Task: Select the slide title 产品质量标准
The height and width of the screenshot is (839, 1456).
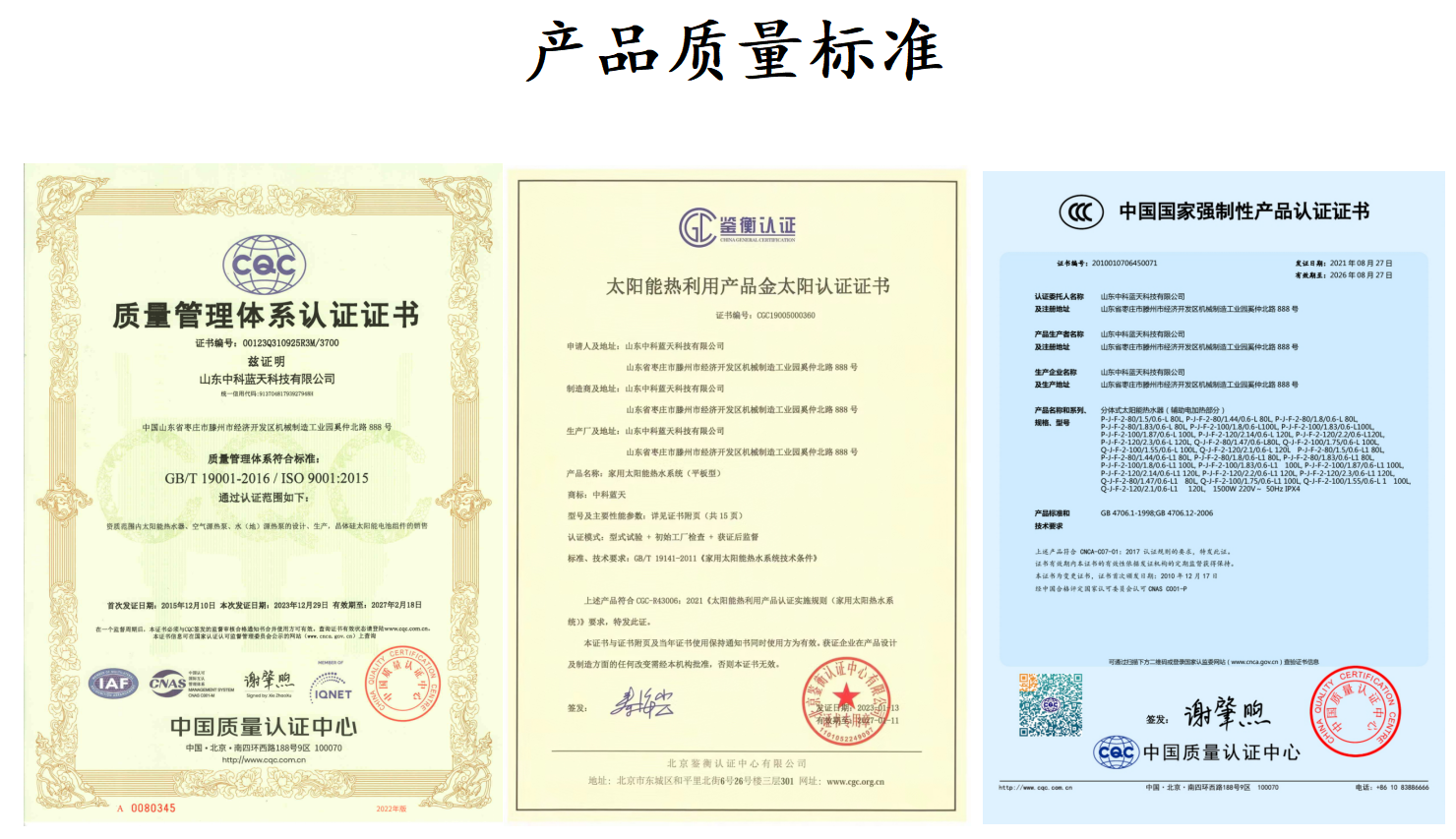Action: 735,50
